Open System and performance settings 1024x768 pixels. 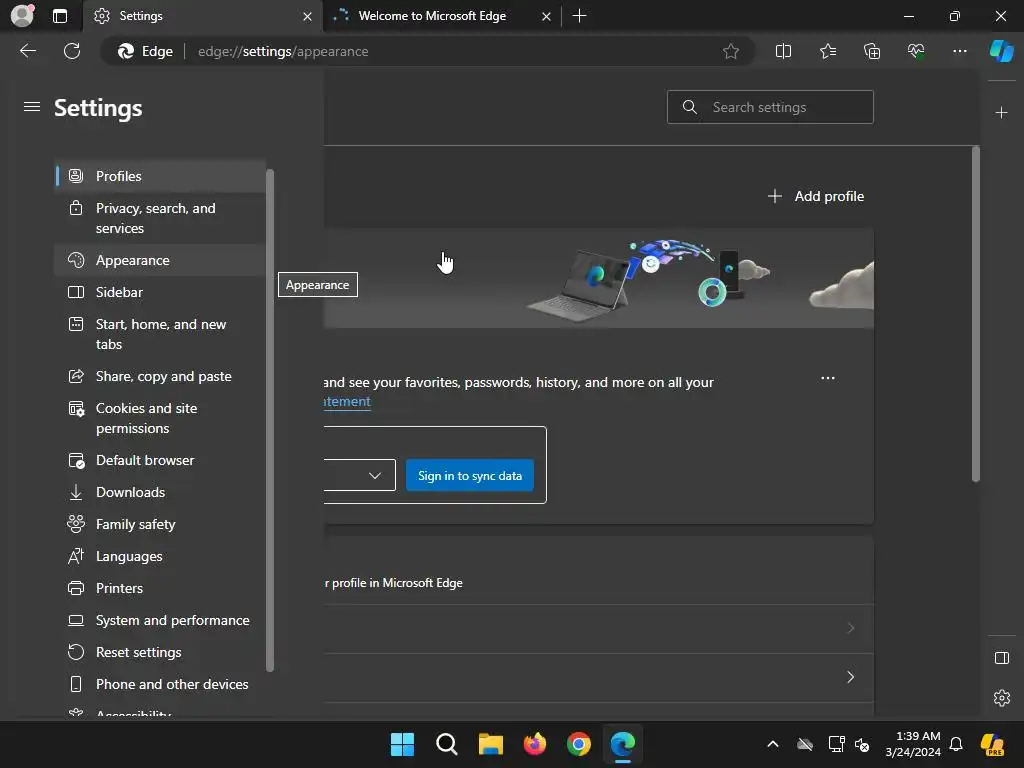point(160,620)
